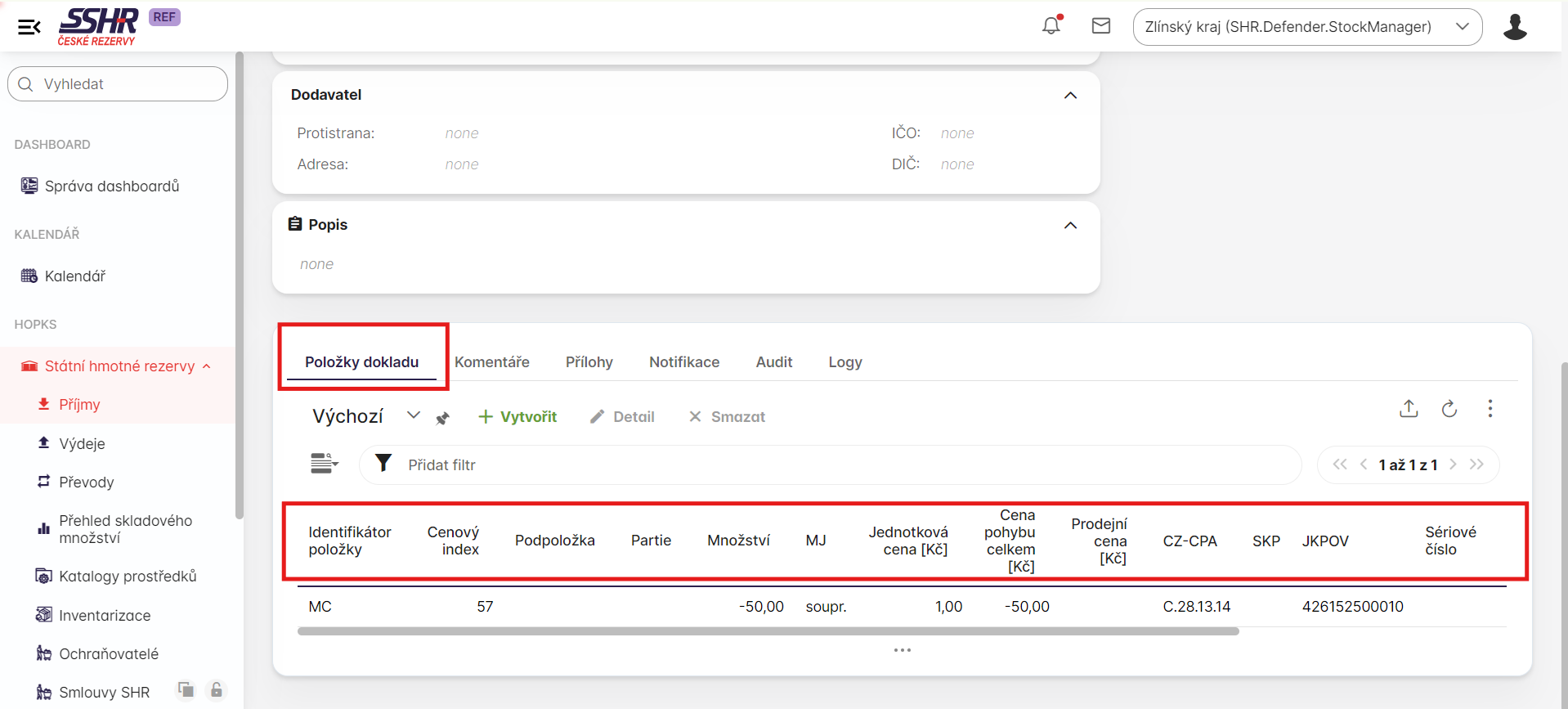Collapse the sidebar with the hamburger icon
The height and width of the screenshot is (709, 1568).
(x=29, y=27)
